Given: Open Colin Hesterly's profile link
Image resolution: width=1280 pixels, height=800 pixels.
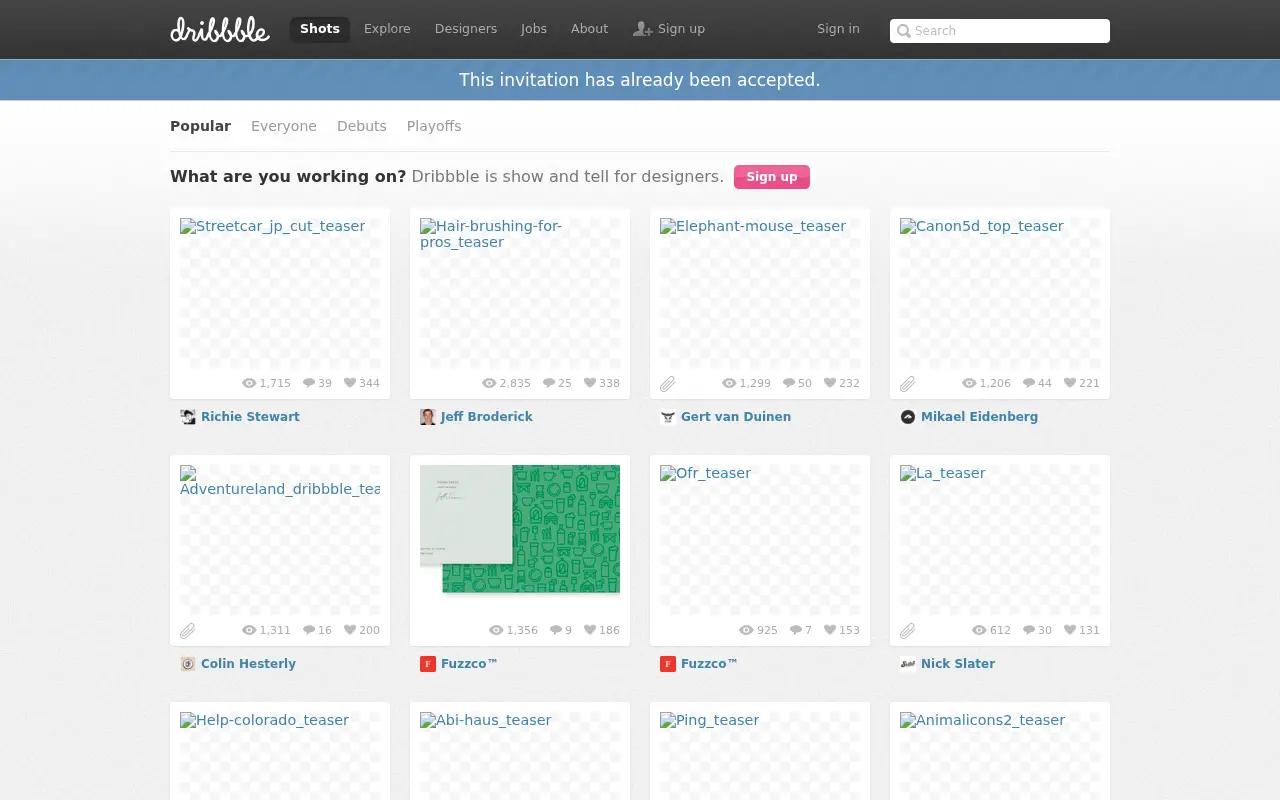Looking at the screenshot, I should [x=248, y=664].
